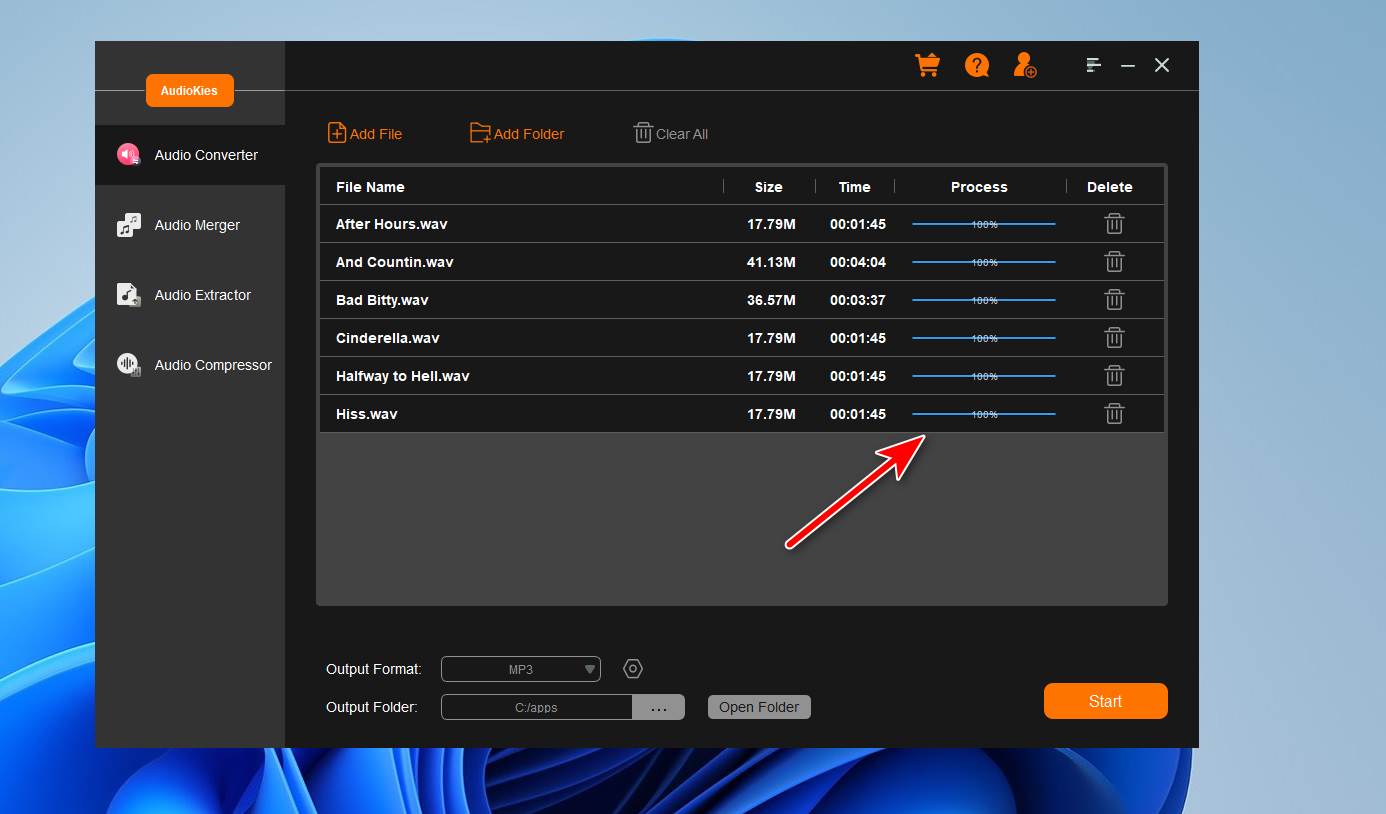Viewport: 1386px width, 814px height.
Task: Click the File Name column header
Action: pyautogui.click(x=370, y=187)
